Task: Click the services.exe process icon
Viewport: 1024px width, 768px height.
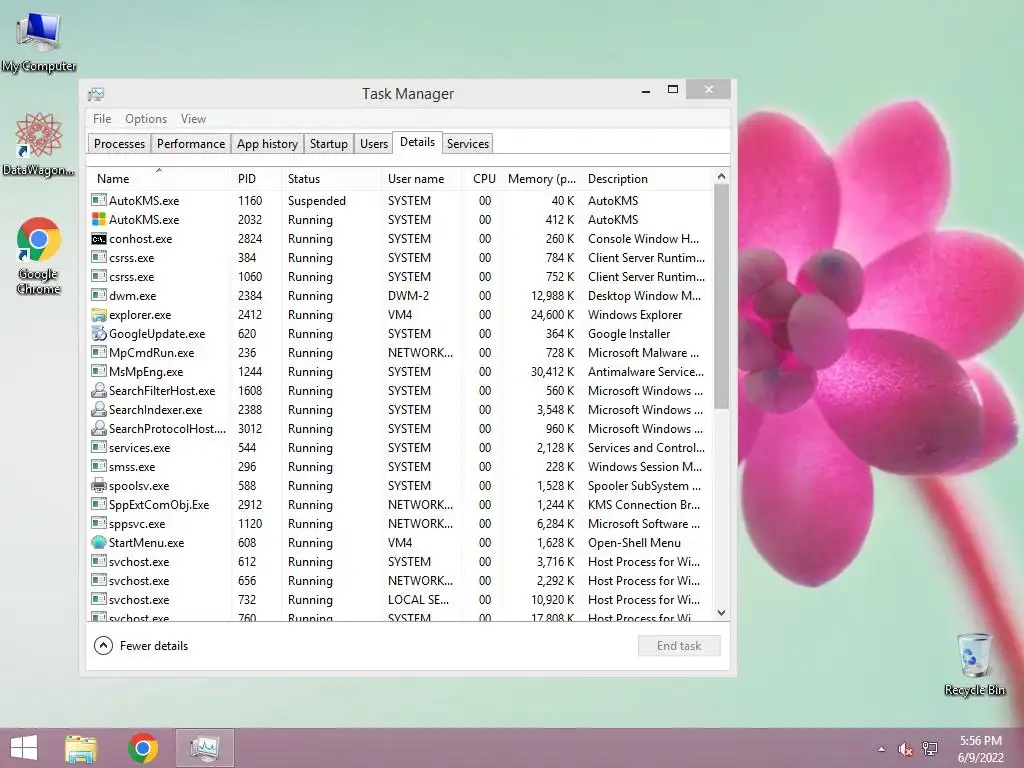Action: coord(99,448)
